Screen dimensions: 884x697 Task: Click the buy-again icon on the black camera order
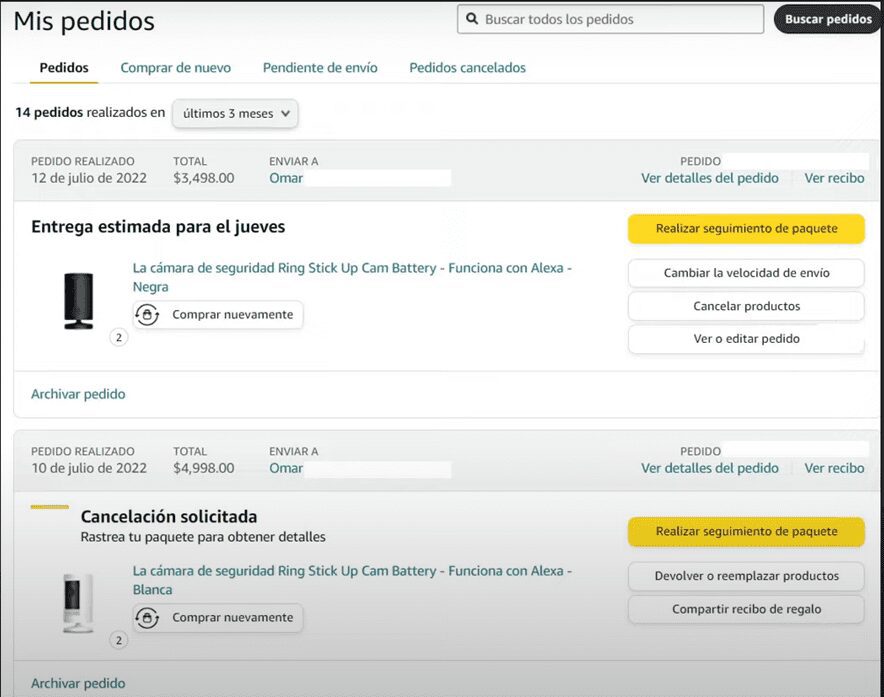pos(148,315)
